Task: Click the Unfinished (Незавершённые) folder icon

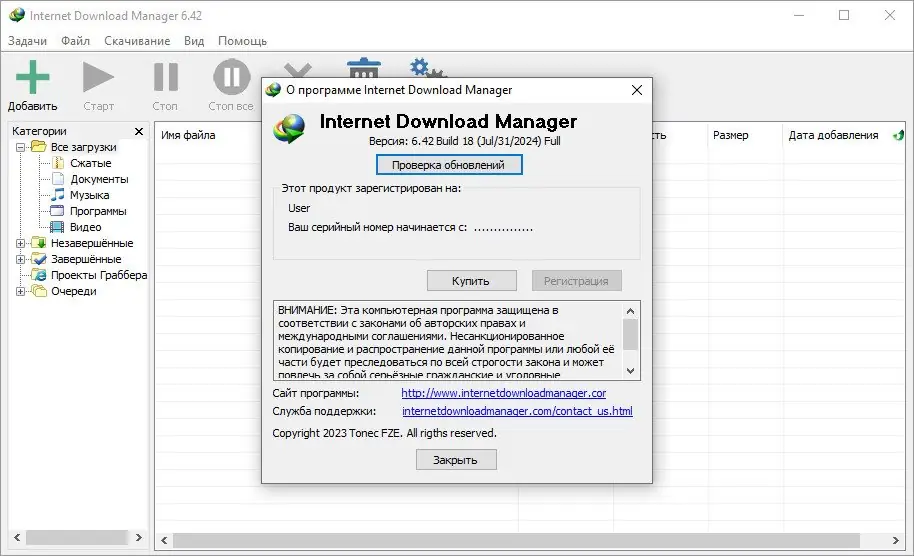Action: pos(38,242)
